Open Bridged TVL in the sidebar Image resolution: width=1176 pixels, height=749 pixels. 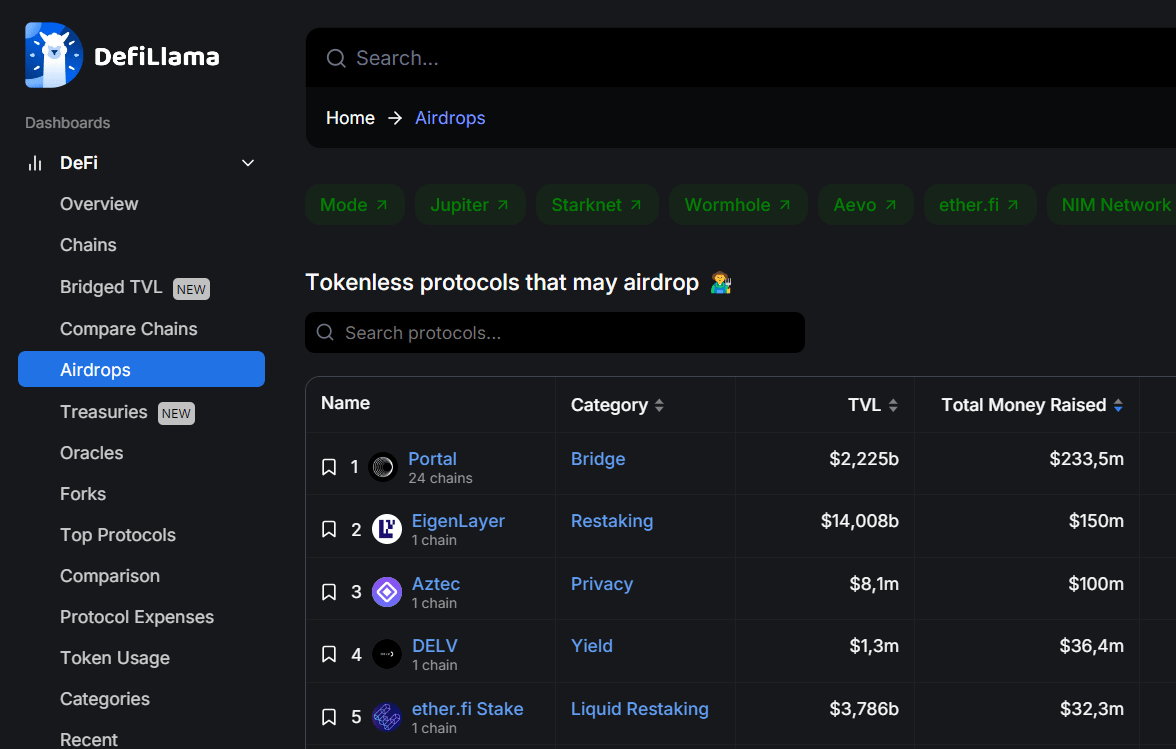[x=111, y=287]
